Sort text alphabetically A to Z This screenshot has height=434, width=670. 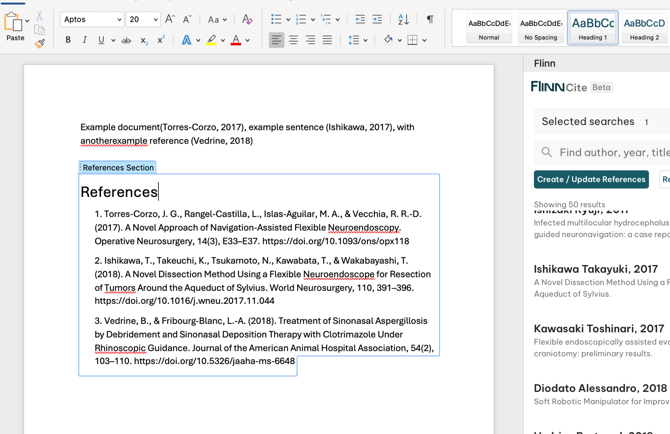(x=403, y=19)
